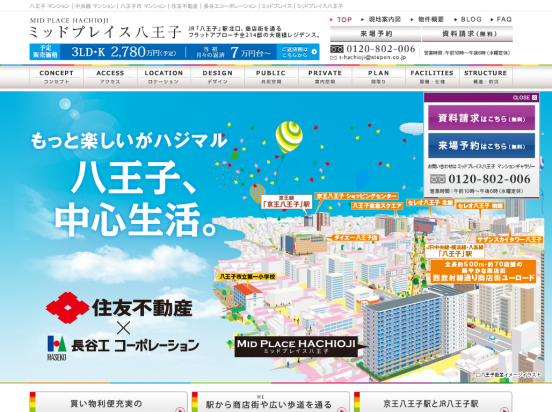This screenshot has height=412, width=552.
Task: Click the s-hachioji email address link
Action: 372,57
